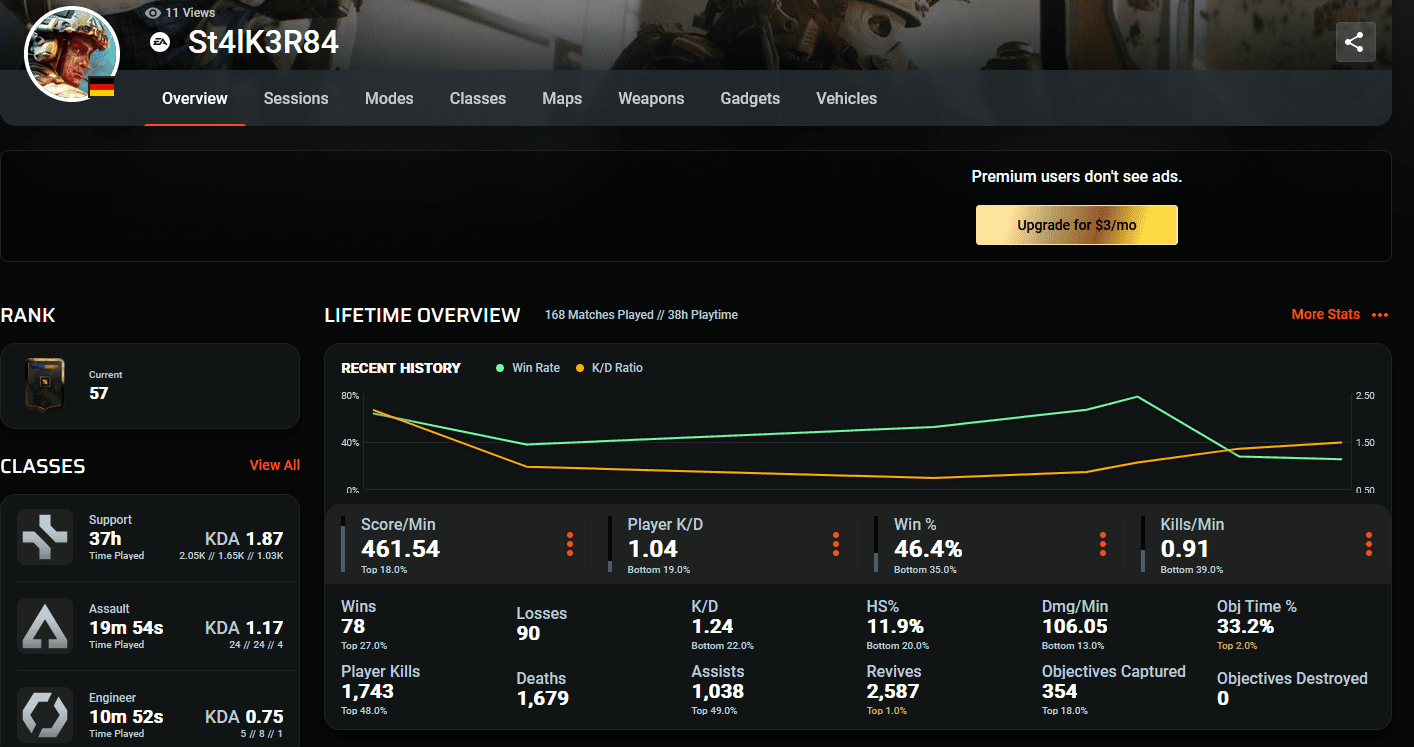The image size is (1414, 747).
Task: Click the Kills/Min percentile bar
Action: coord(1143,544)
